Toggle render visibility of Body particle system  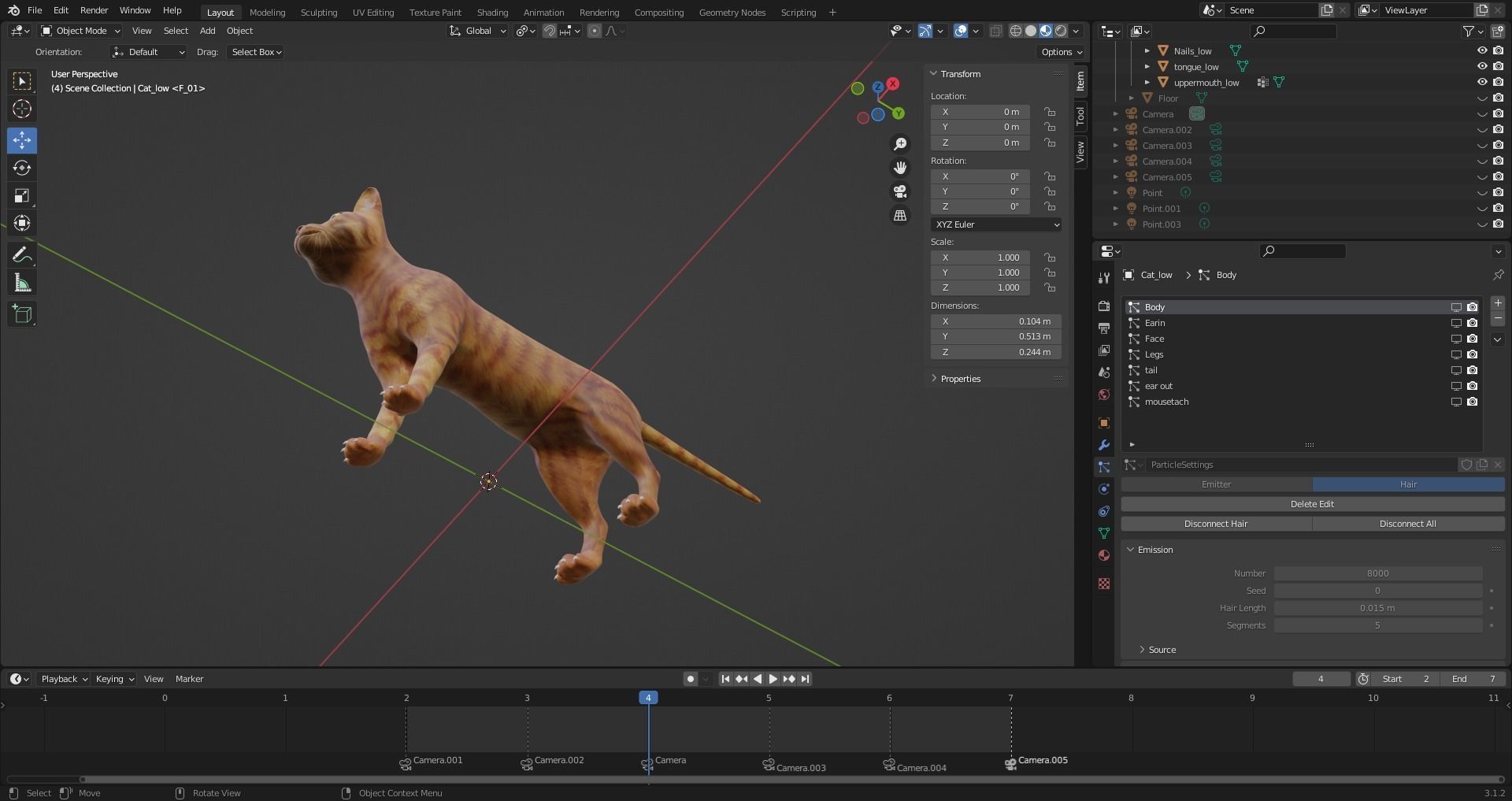point(1472,307)
